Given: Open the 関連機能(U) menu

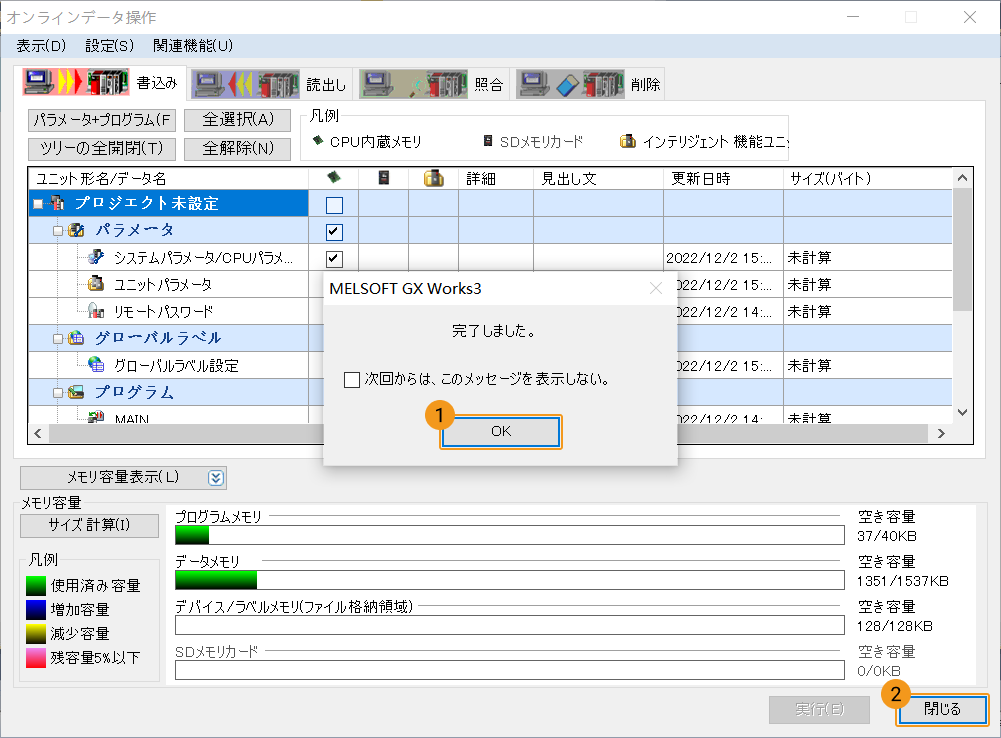Looking at the screenshot, I should [x=193, y=46].
